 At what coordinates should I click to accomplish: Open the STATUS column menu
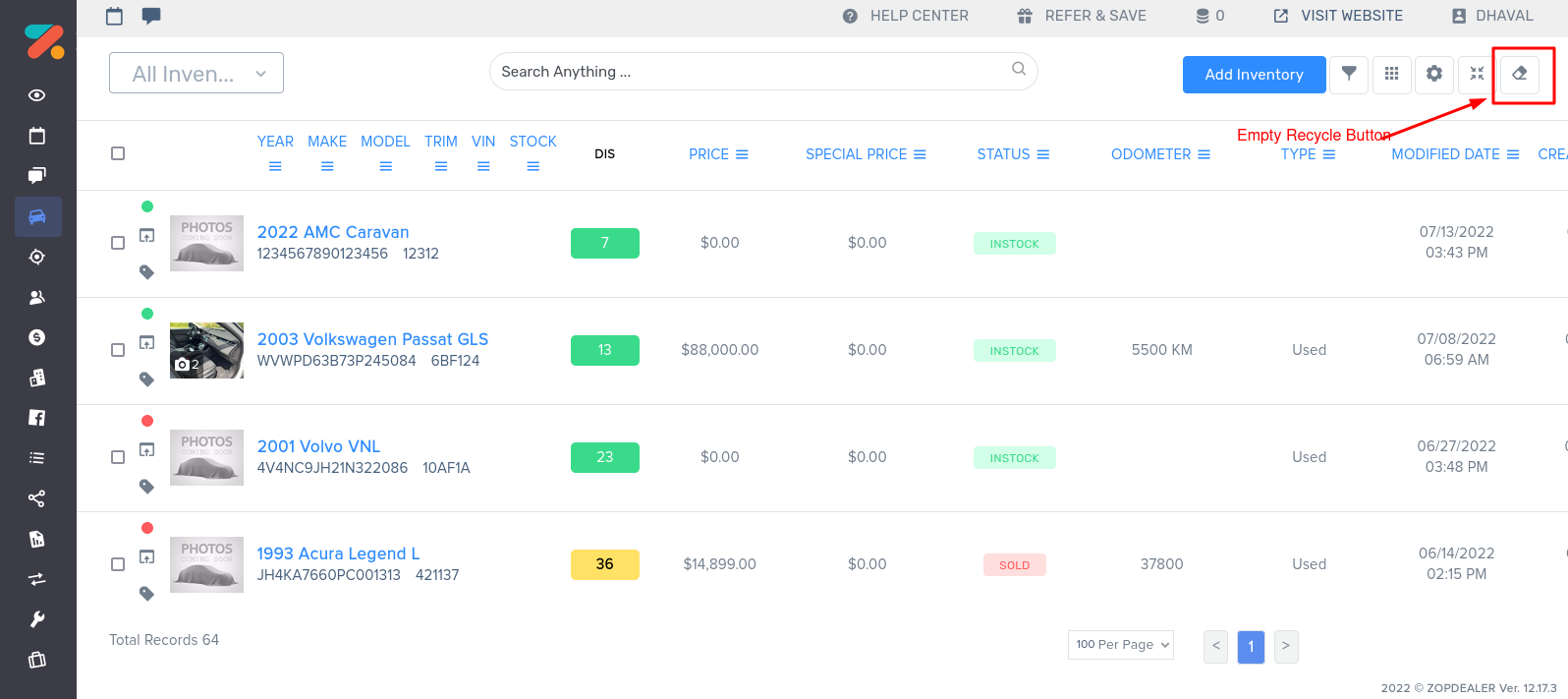pos(1043,154)
